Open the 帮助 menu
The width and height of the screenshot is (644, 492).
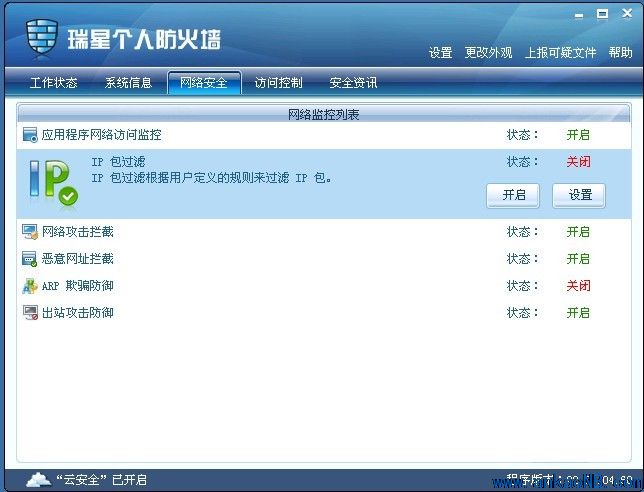[x=620, y=53]
